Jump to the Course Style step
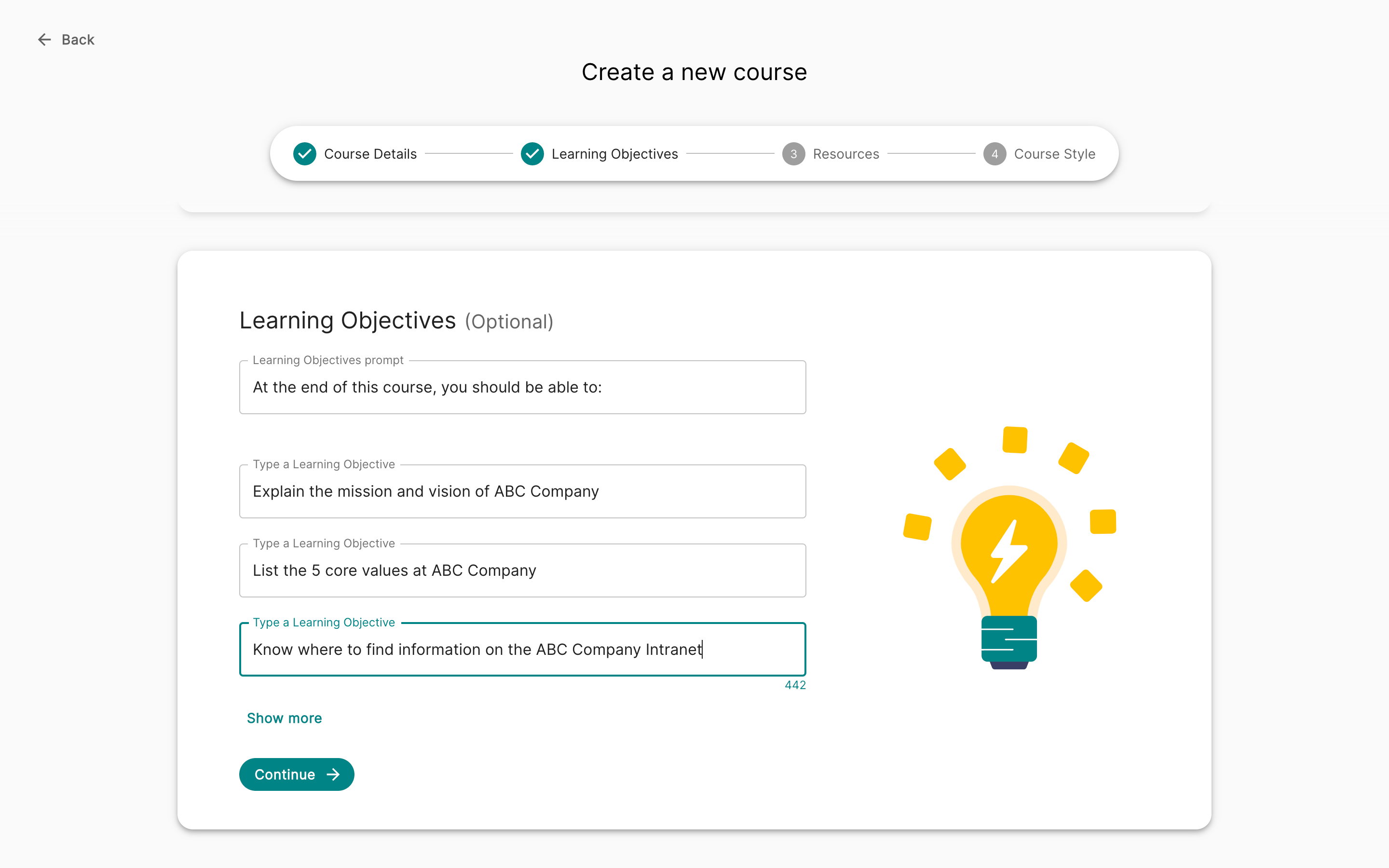 click(1055, 154)
